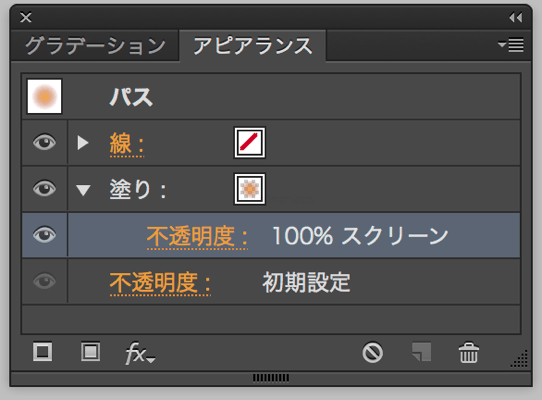Viewport: 542px width, 400px height.
Task: Click the Duplicate Selected Item icon
Action: pos(422,352)
